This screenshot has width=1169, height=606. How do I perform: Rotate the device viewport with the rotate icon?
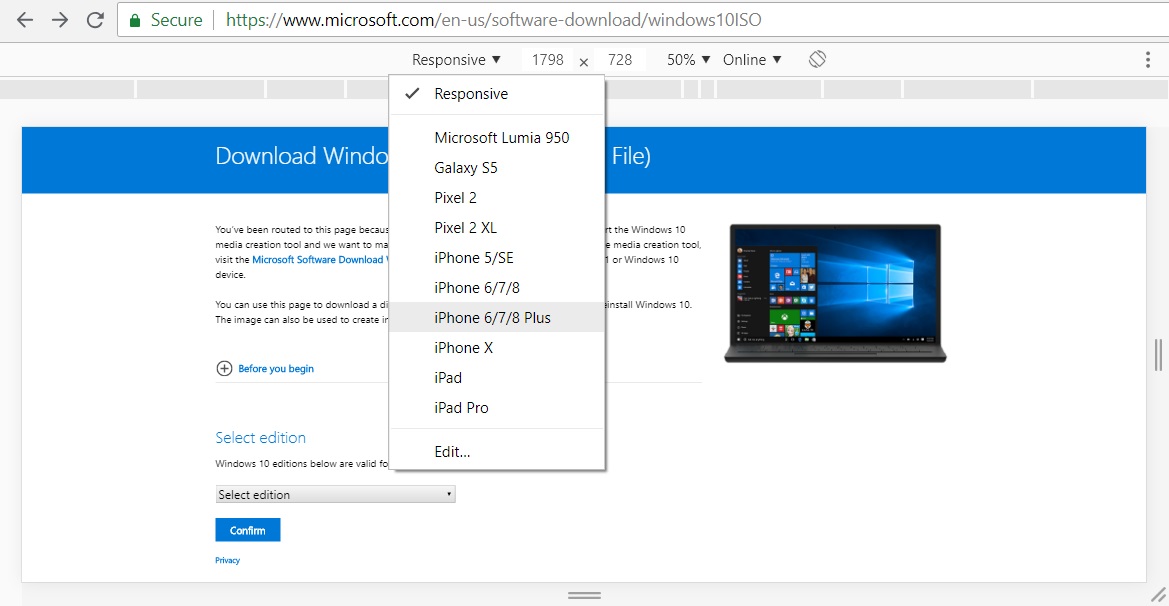point(817,59)
